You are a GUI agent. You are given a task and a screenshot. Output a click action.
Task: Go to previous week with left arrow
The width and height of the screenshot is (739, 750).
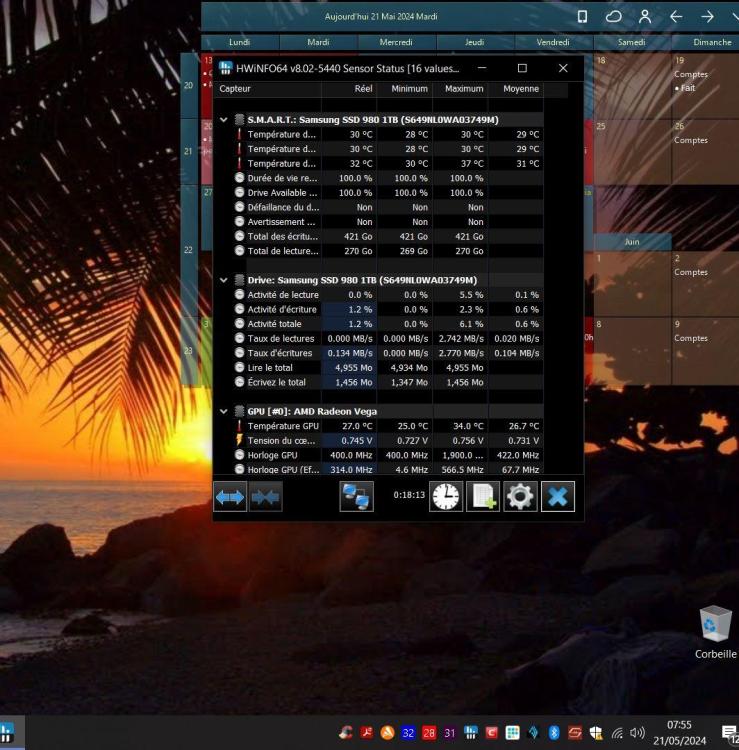[676, 17]
